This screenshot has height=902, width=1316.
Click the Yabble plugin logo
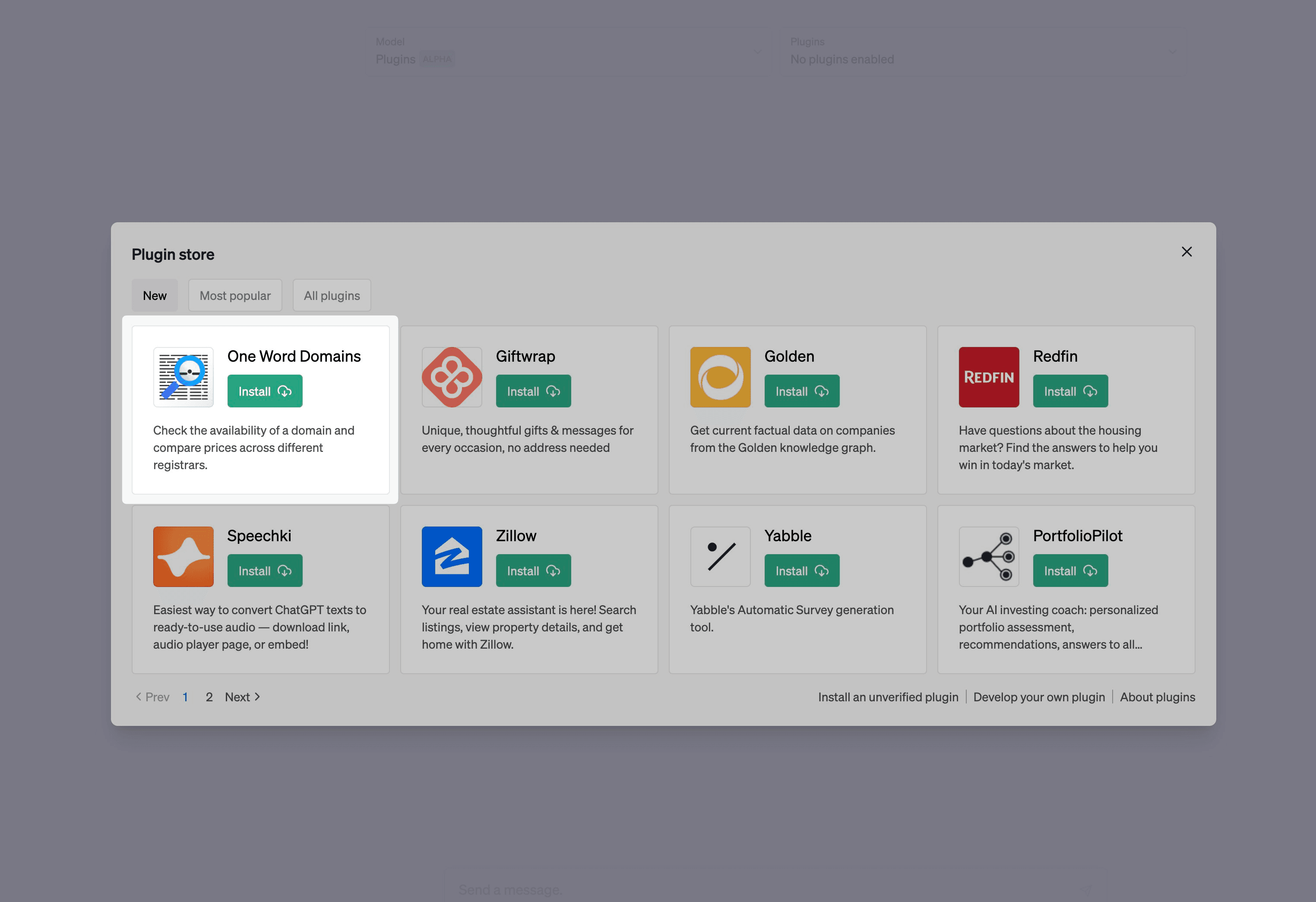720,557
